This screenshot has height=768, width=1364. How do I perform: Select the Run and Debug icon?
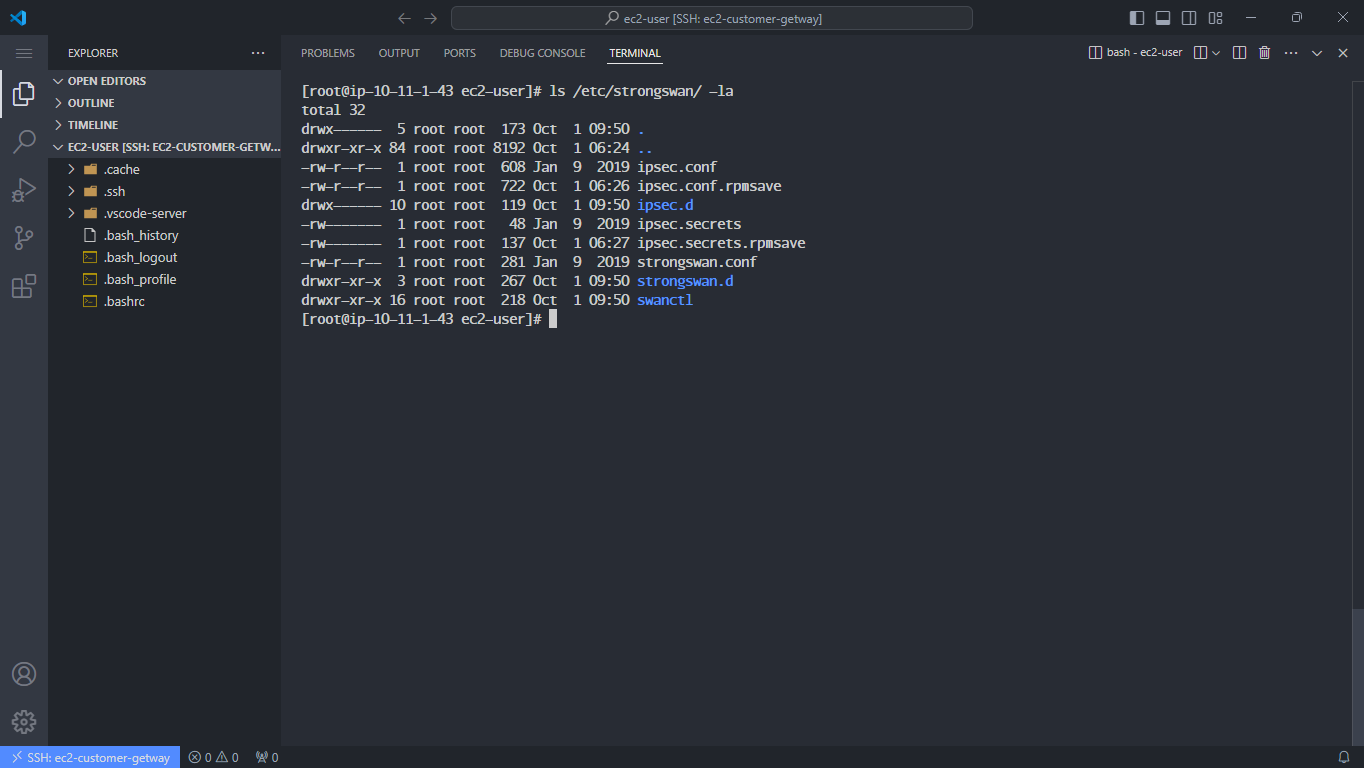(x=24, y=190)
